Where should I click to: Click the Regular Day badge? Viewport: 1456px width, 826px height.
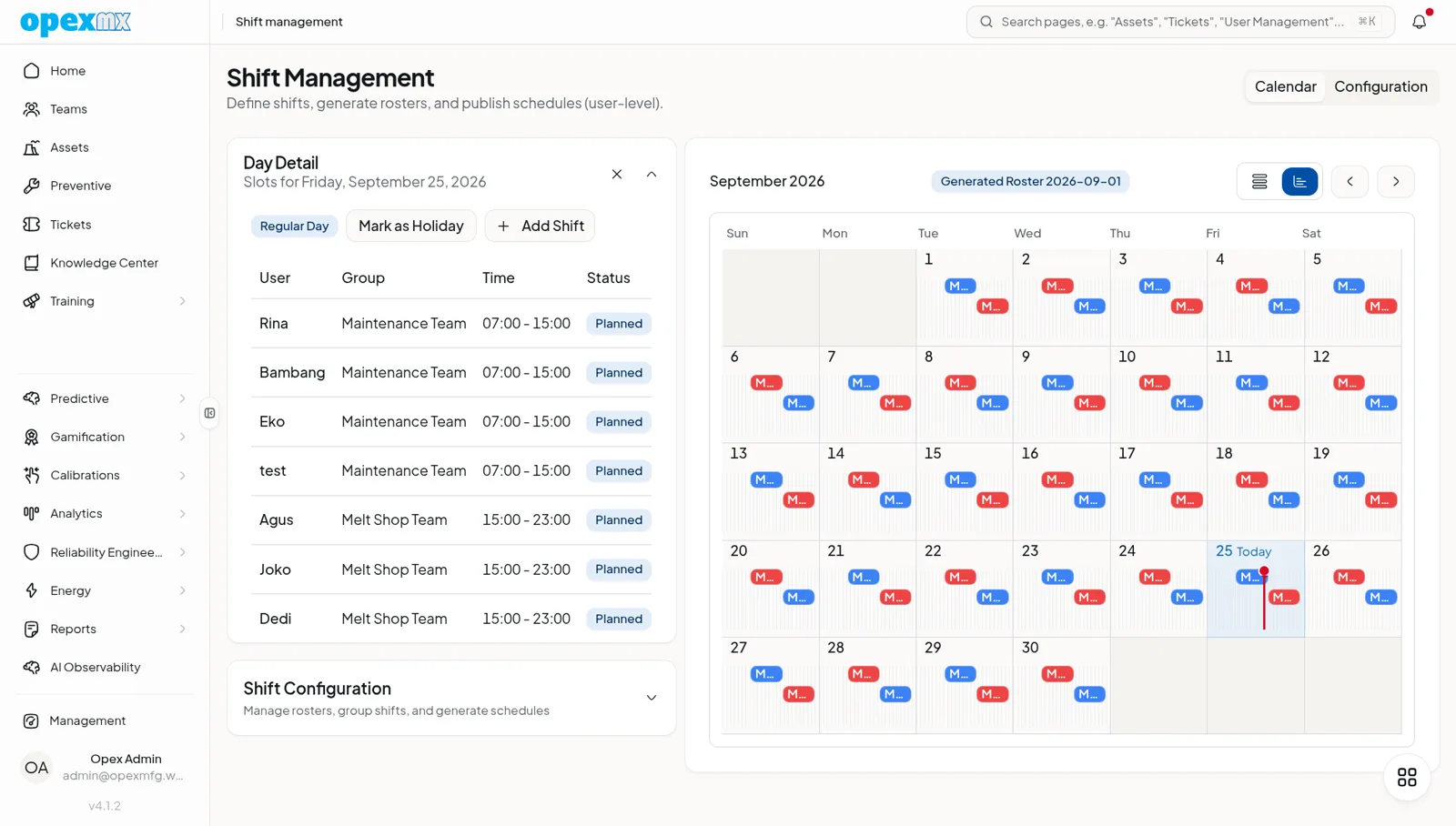pos(294,226)
